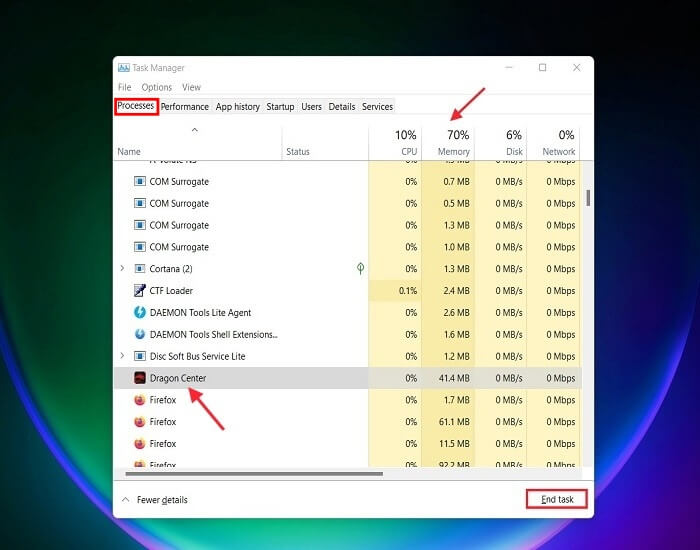The width and height of the screenshot is (700, 550).
Task: Open the Options menu
Action: [x=157, y=87]
